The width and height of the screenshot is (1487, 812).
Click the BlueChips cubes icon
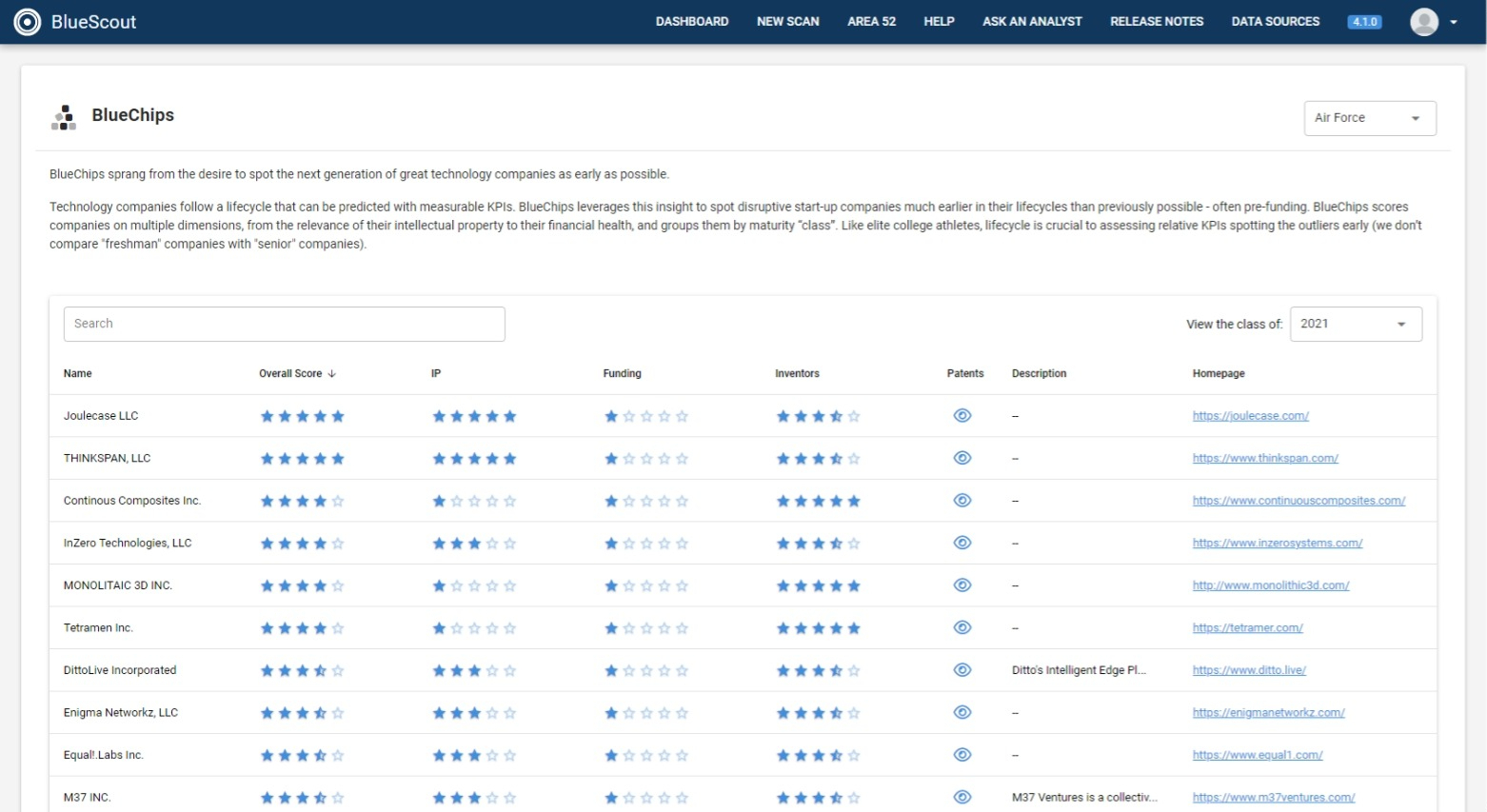click(x=64, y=117)
